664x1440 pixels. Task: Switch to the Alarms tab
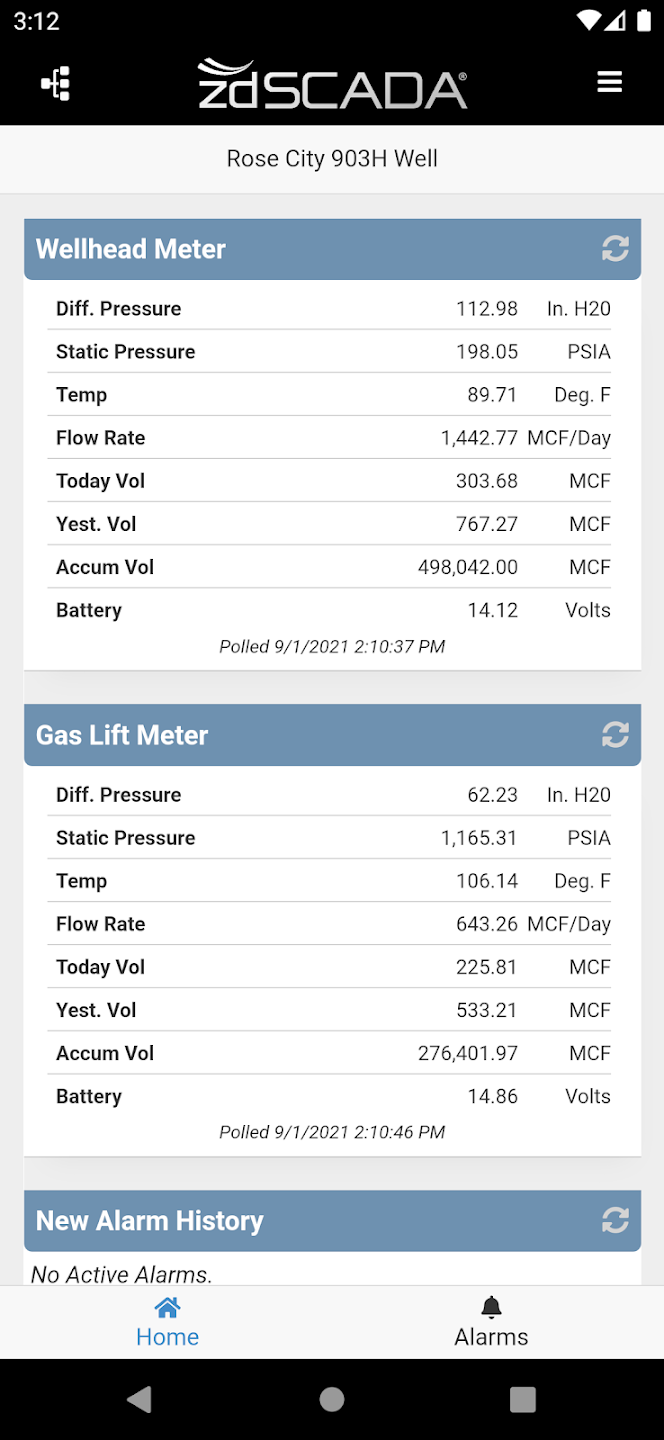[x=491, y=1322]
